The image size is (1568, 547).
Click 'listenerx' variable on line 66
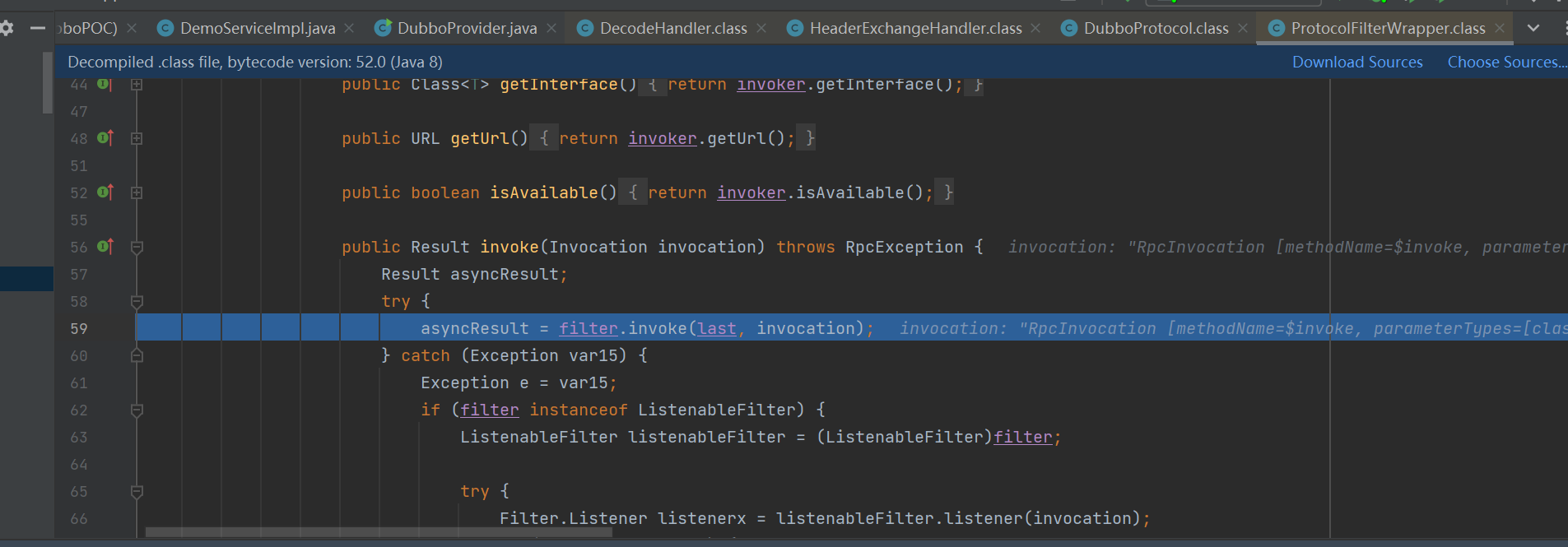click(x=702, y=518)
